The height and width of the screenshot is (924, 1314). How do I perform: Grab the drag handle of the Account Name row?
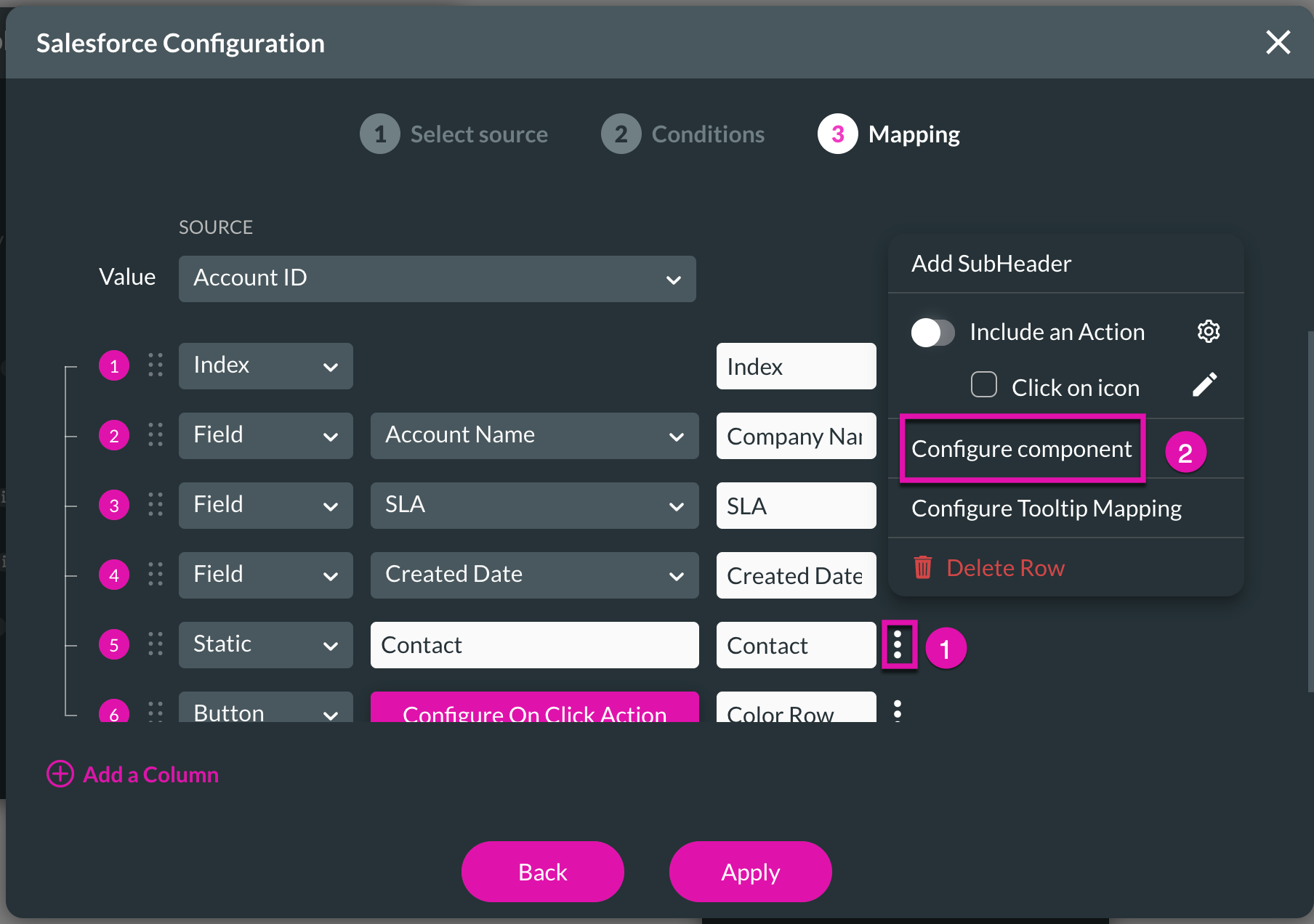(x=156, y=434)
